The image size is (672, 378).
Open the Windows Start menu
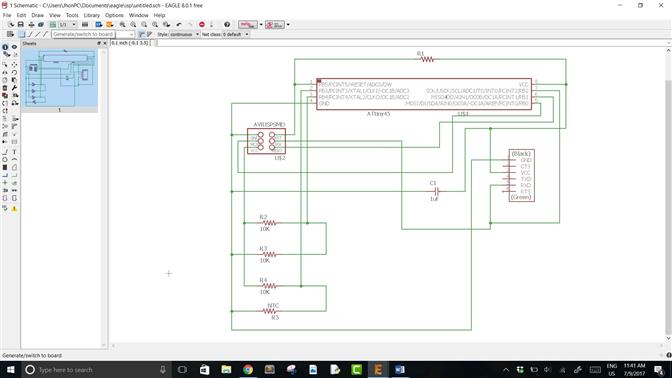(x=10, y=369)
